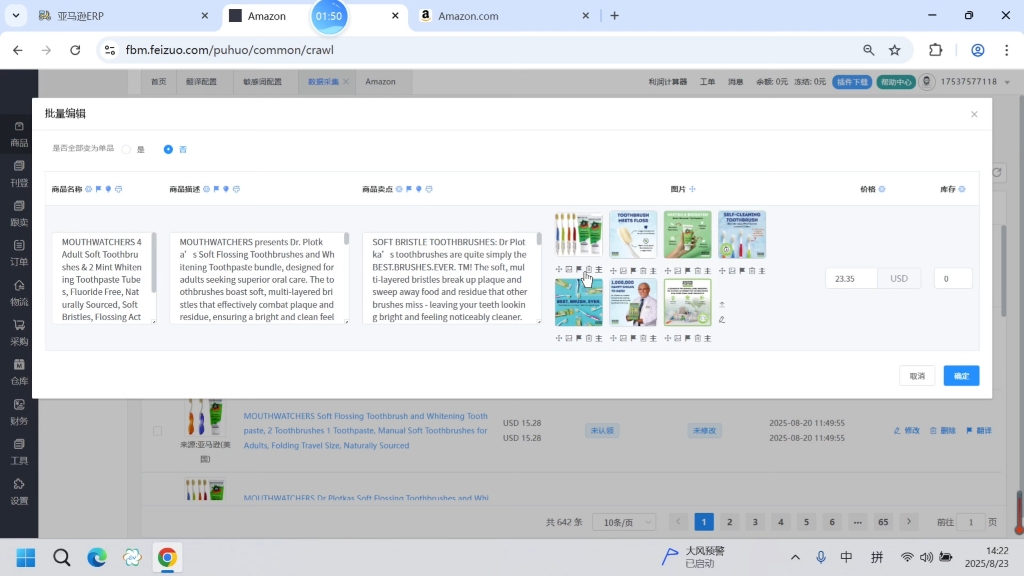Screen dimensions: 1024x576
Task: Click the 商品名称 textarea scrollbar
Action: [x=153, y=263]
